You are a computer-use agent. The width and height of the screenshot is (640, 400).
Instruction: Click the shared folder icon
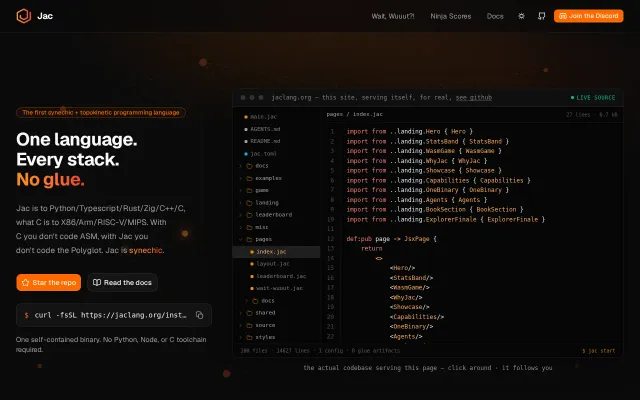point(249,313)
